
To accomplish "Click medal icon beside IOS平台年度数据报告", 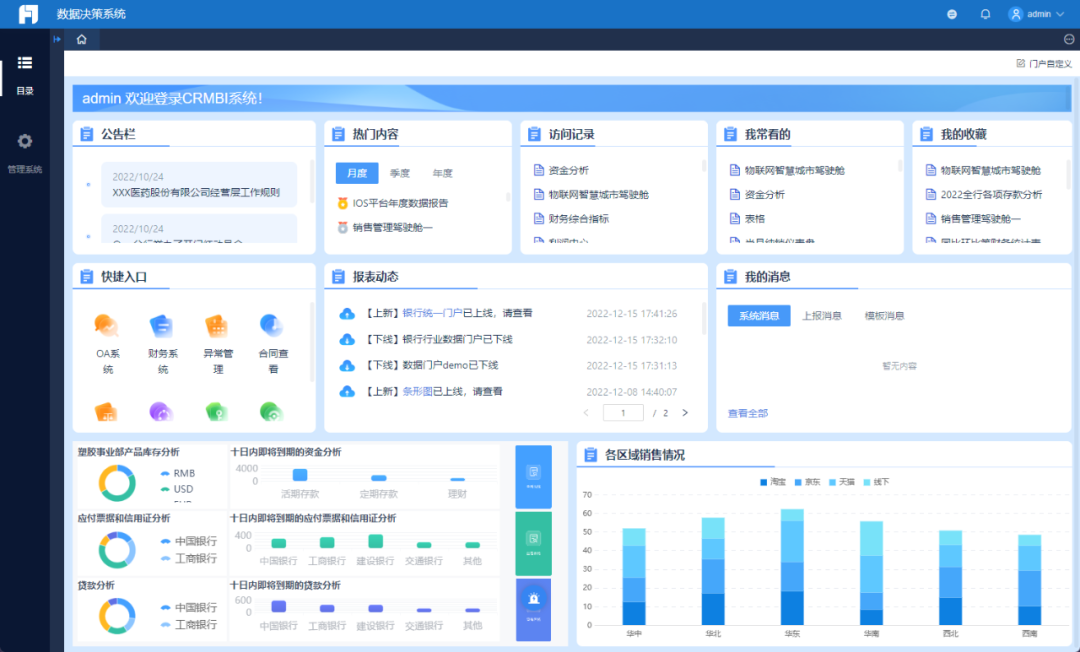I will (342, 203).
